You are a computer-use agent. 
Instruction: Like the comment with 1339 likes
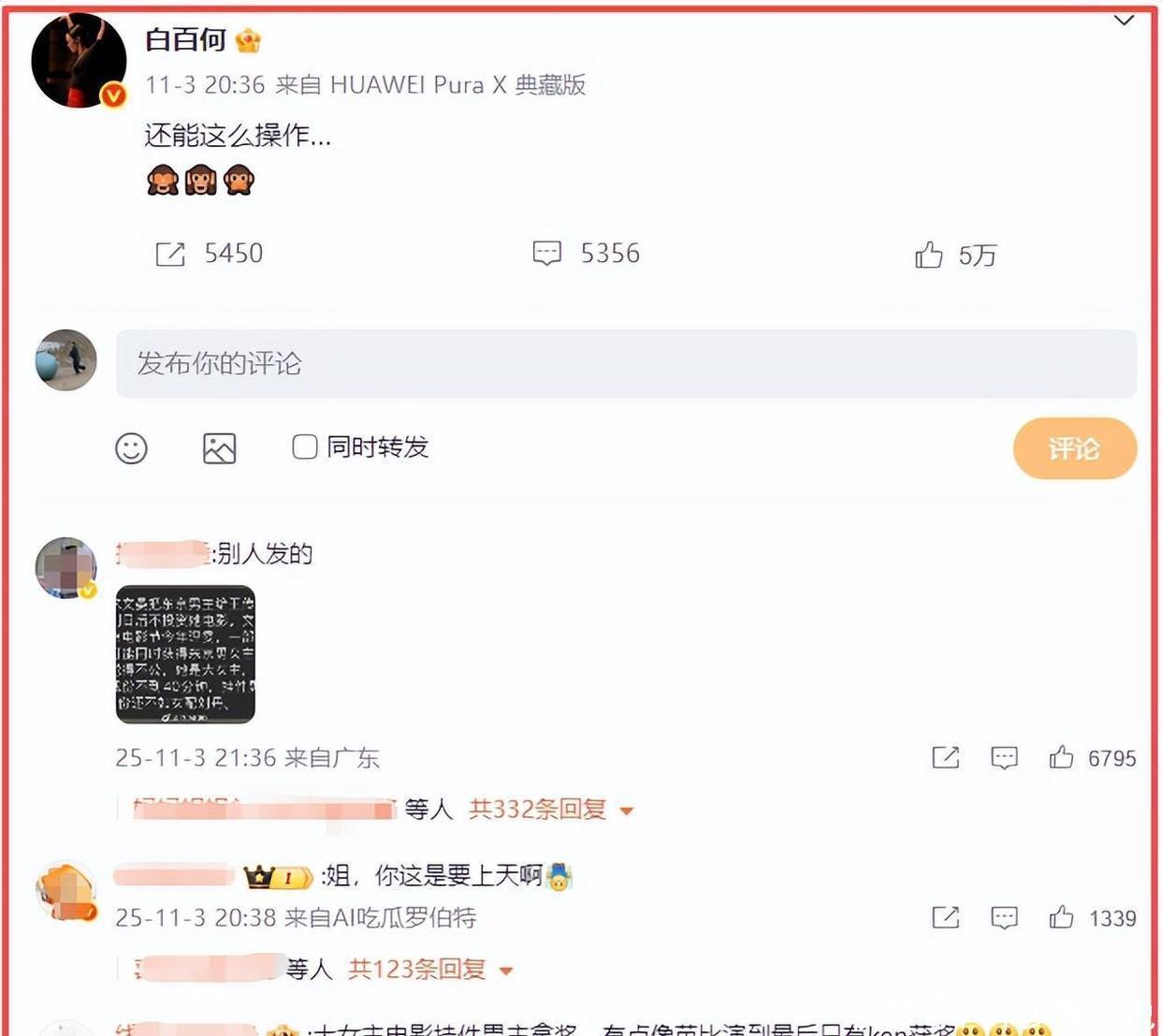click(x=1061, y=917)
